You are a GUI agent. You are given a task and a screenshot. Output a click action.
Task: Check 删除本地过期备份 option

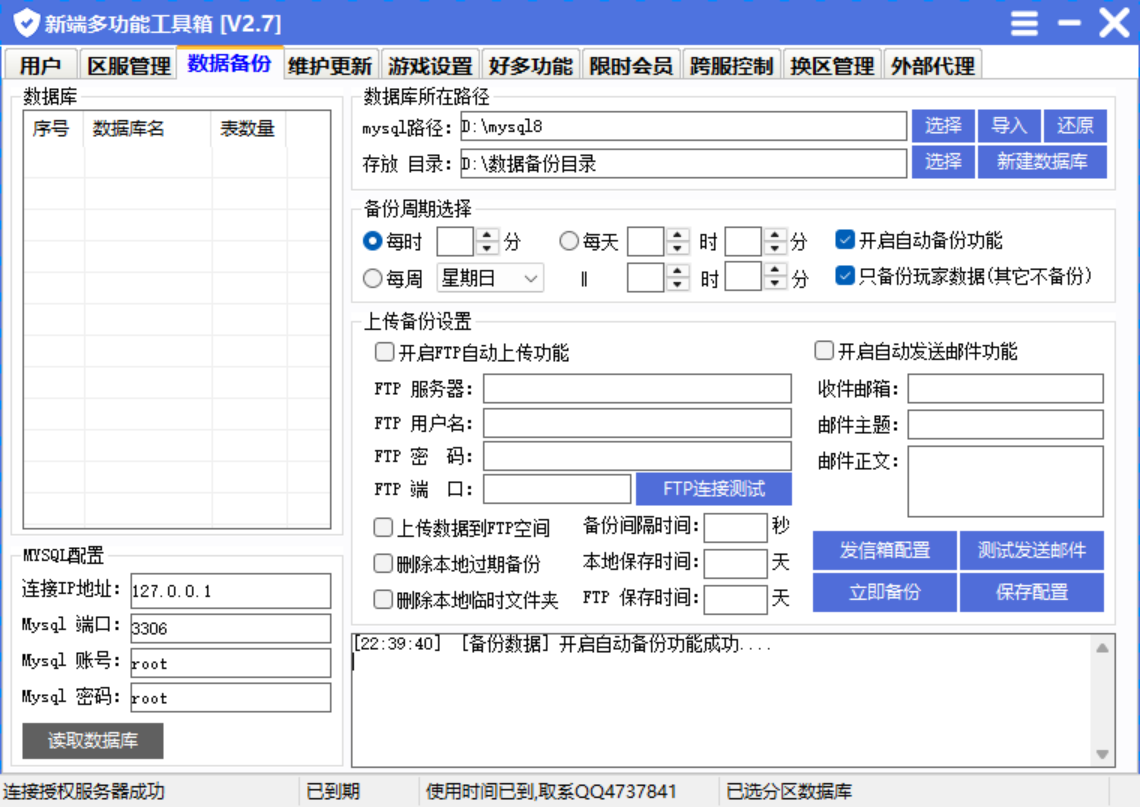tap(383, 563)
